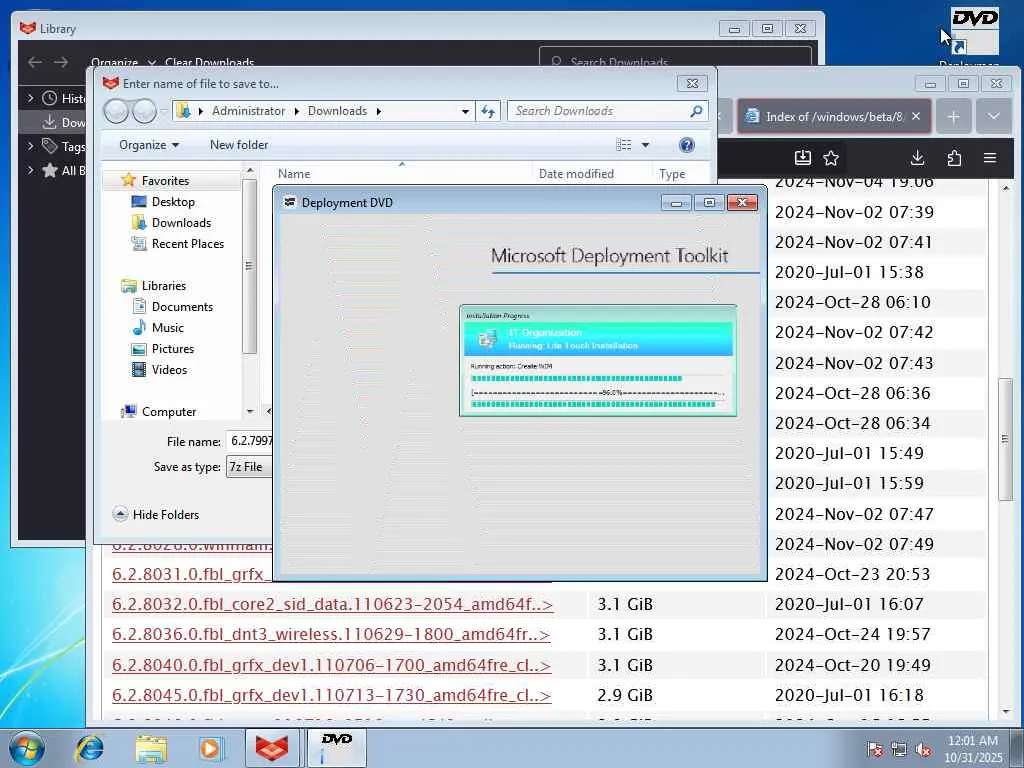The width and height of the screenshot is (1024, 768).
Task: Expand the Tags tree item in Library
Action: pyautogui.click(x=30, y=146)
